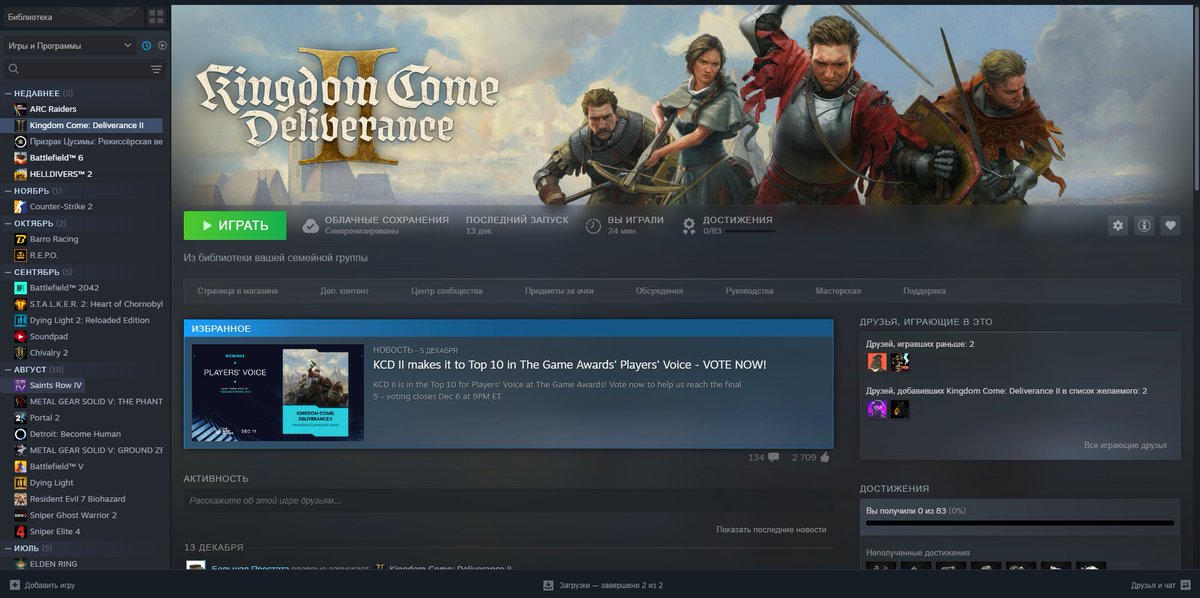Open the Игры и Программы dropdown
The width and height of the screenshot is (1200, 598).
68,45
